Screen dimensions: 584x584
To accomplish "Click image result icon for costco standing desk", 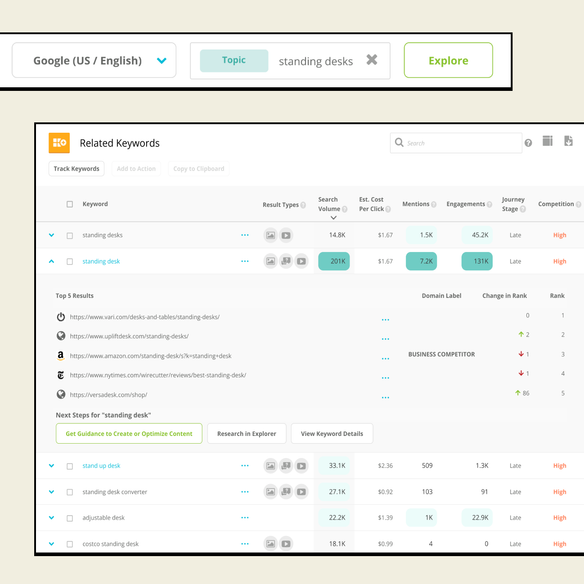I will click(x=270, y=544).
